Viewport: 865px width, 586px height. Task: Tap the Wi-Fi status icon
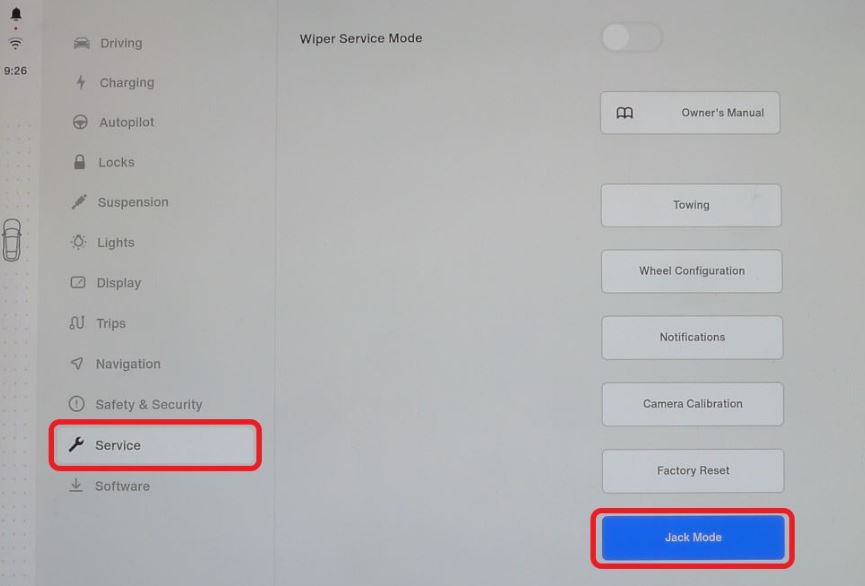(15, 44)
